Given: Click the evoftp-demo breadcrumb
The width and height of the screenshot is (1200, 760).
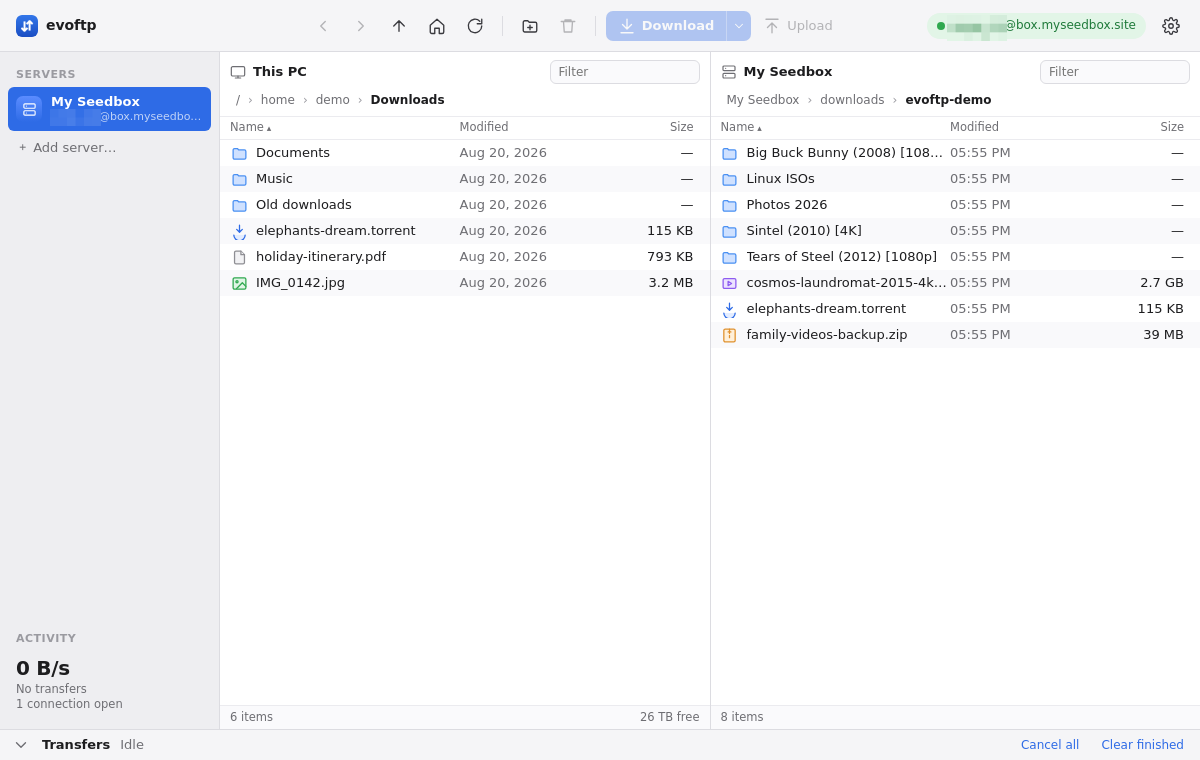Looking at the screenshot, I should click(x=948, y=100).
